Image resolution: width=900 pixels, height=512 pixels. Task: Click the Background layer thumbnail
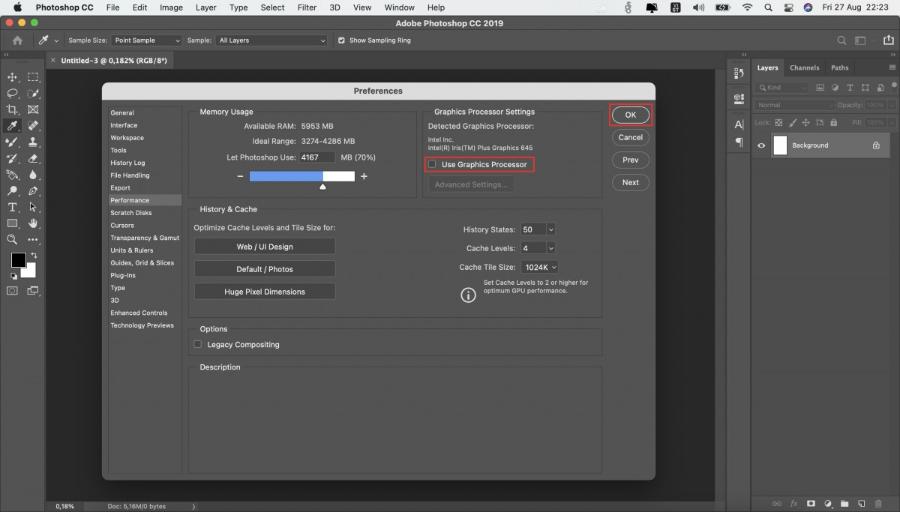tap(780, 145)
